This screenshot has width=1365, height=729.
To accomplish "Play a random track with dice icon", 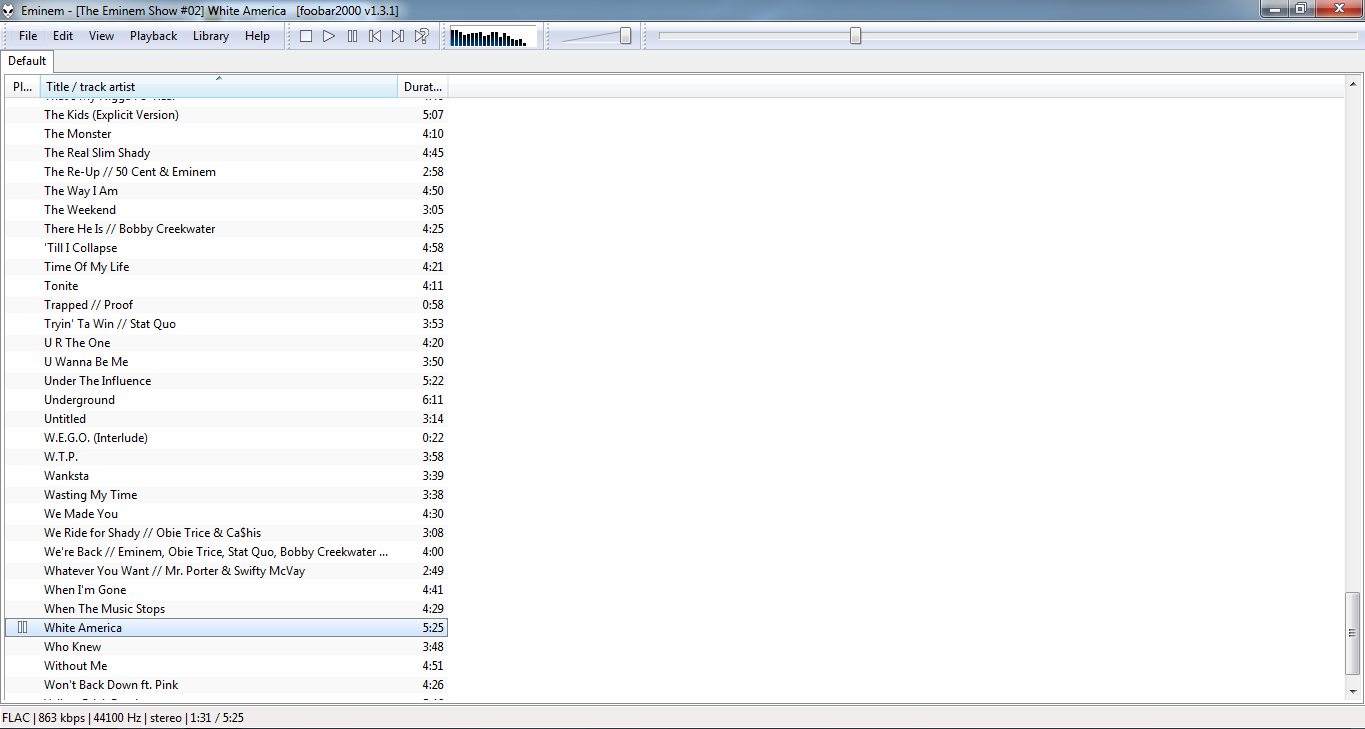I will (x=421, y=36).
